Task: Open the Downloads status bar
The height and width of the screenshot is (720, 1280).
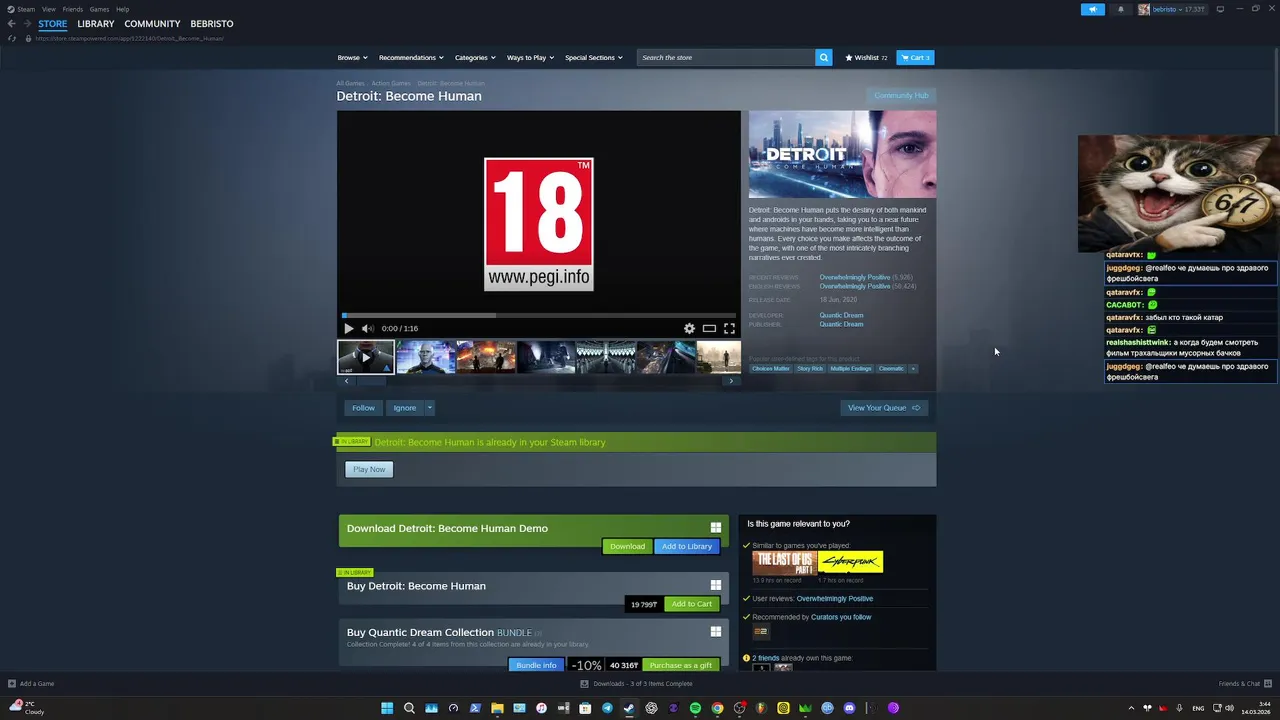Action: pos(636,684)
